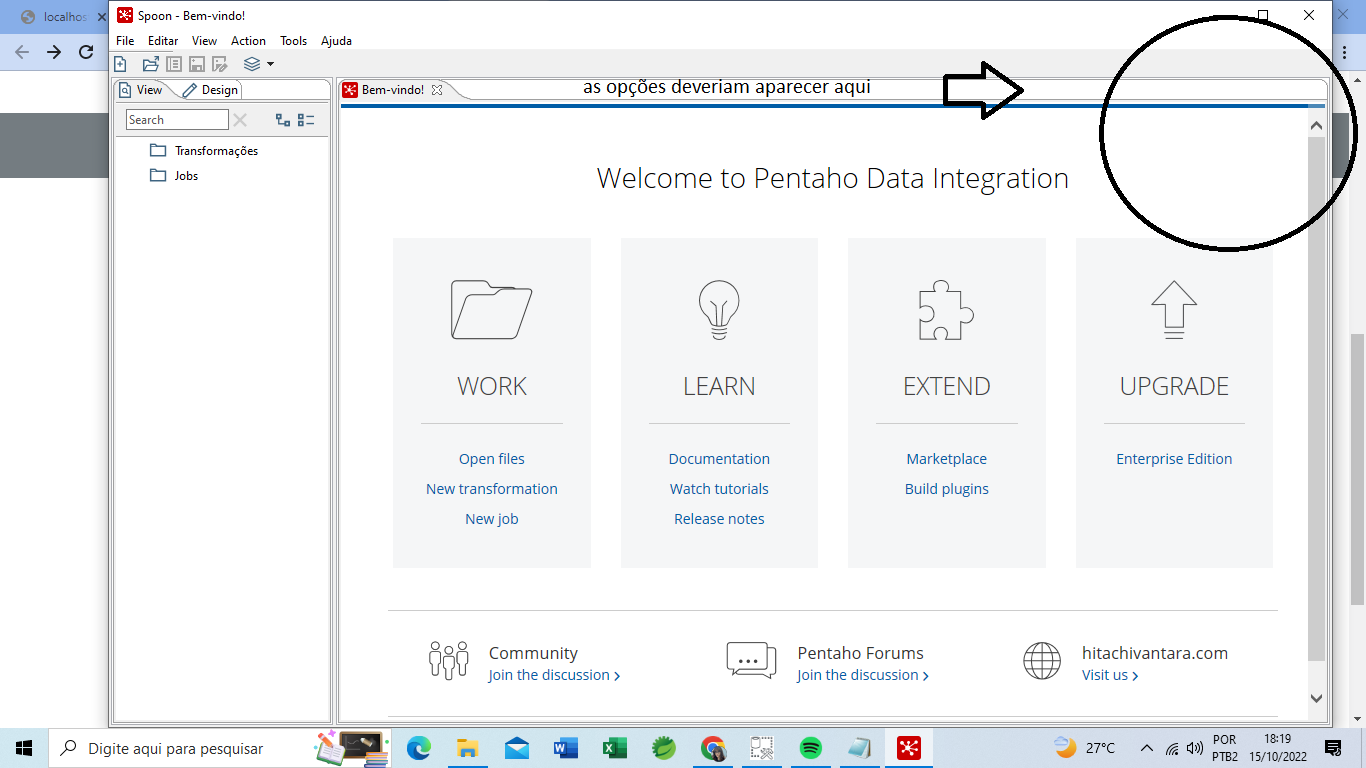
Task: Click the WORK folder icon
Action: (x=492, y=310)
